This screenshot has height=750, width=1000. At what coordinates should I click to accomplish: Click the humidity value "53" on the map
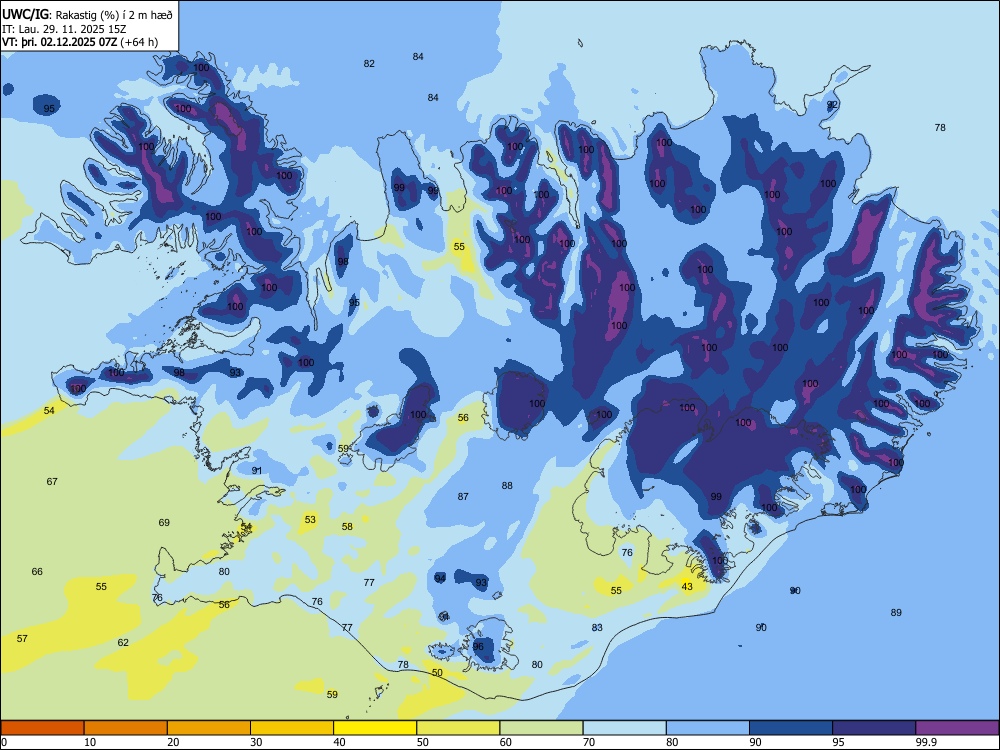(x=310, y=520)
